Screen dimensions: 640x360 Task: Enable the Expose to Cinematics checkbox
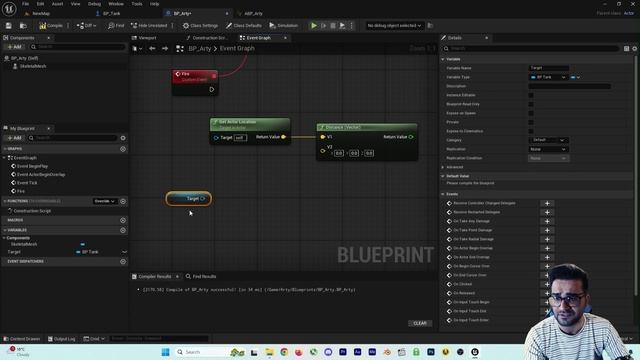pos(531,131)
